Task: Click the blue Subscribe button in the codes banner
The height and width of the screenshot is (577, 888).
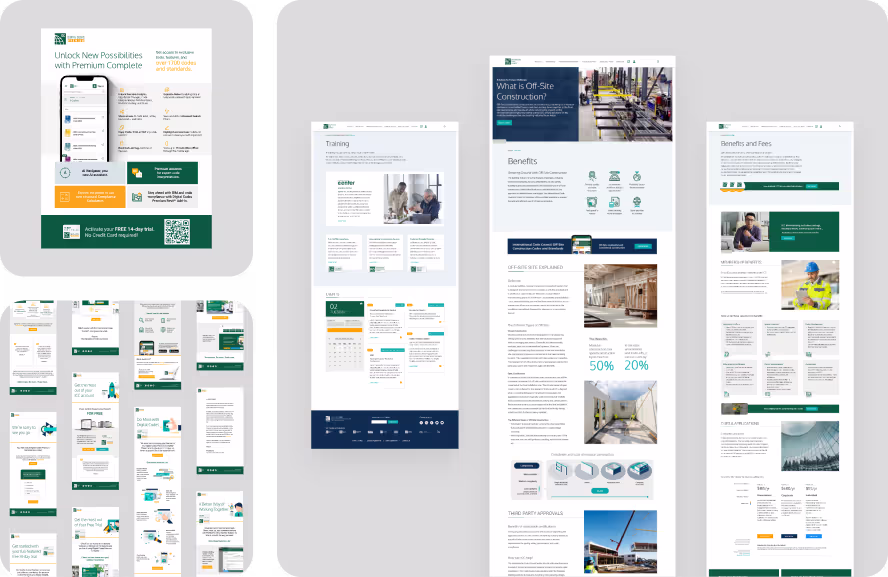Action: tap(643, 244)
